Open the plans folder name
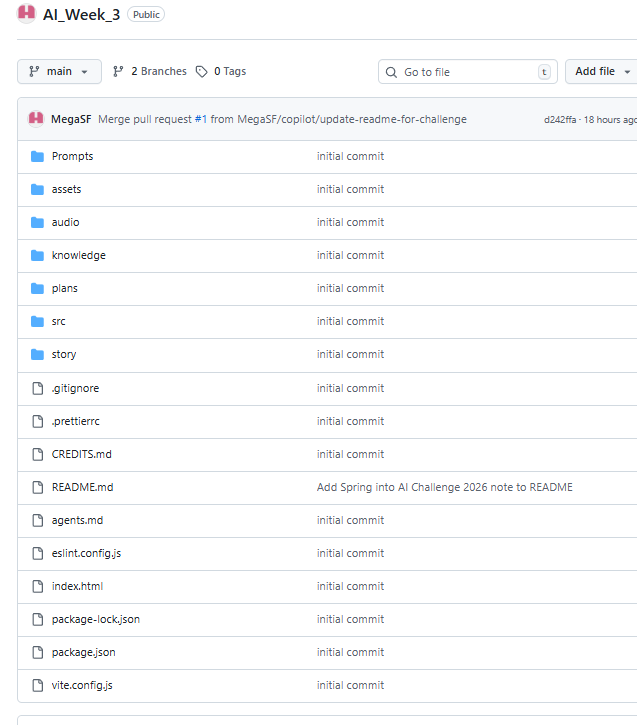The image size is (637, 725). 65,289
